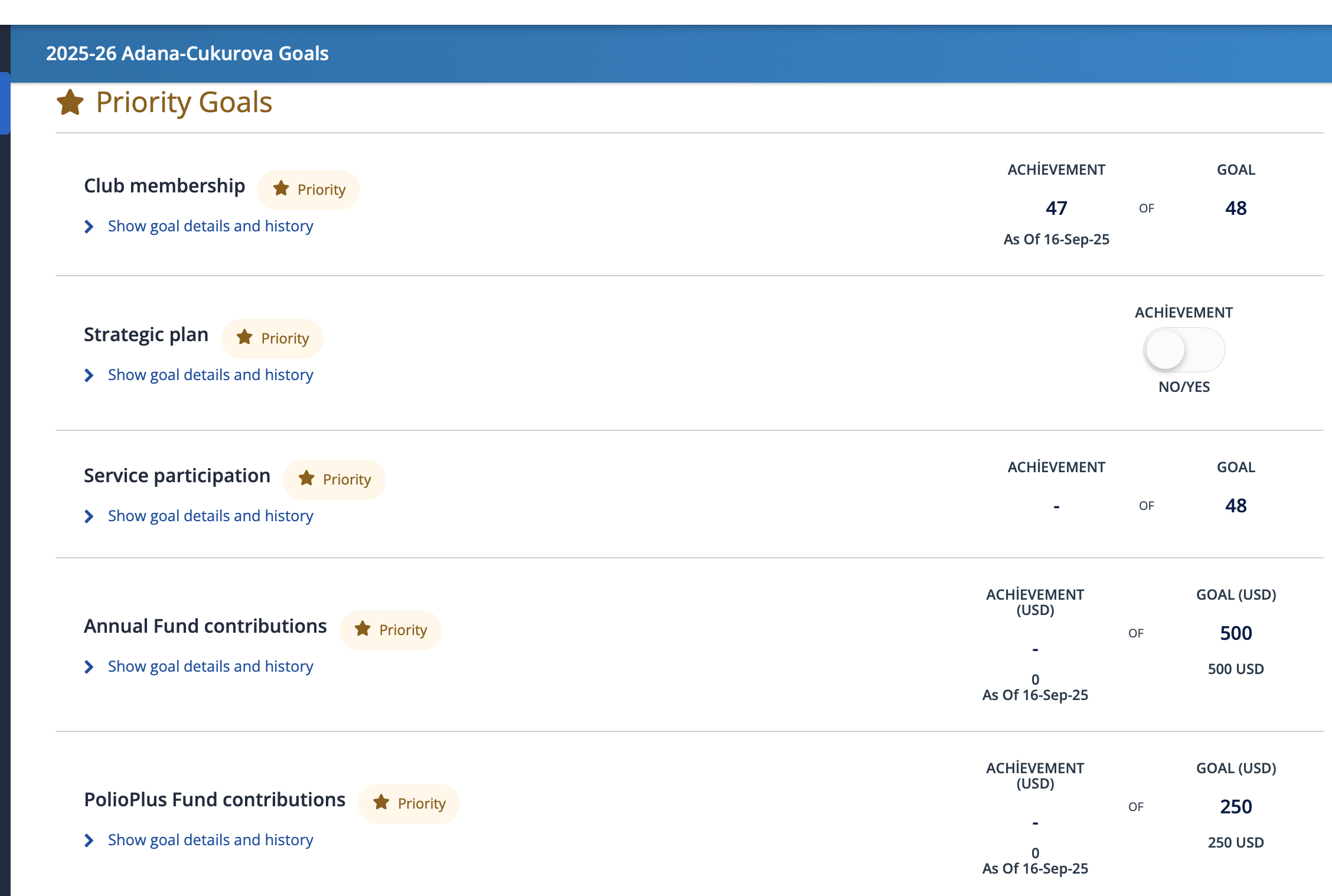The height and width of the screenshot is (896, 1332).
Task: Expand the Annual Fund contributions chevron arrow
Action: point(89,667)
